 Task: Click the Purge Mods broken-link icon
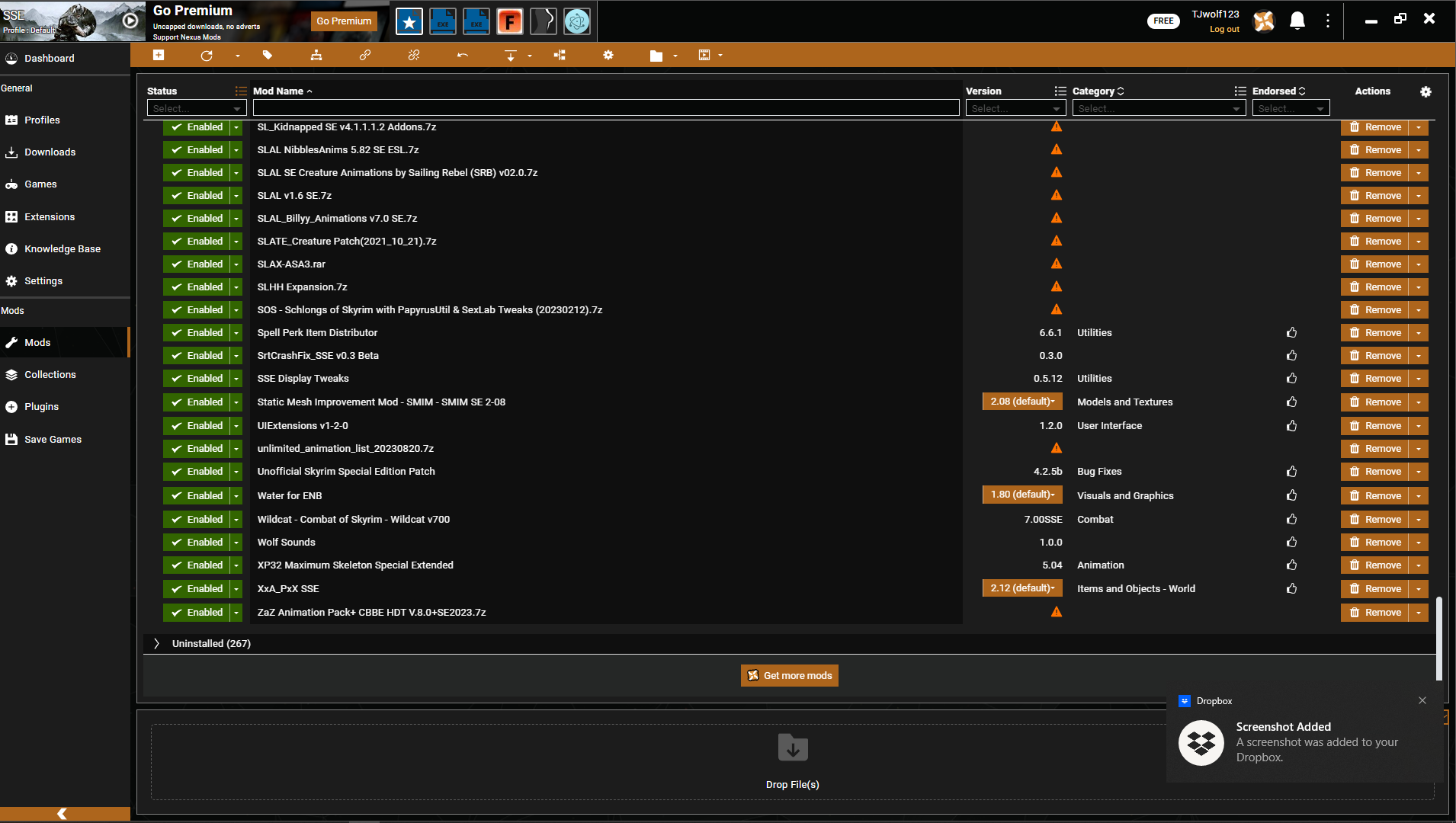[414, 55]
